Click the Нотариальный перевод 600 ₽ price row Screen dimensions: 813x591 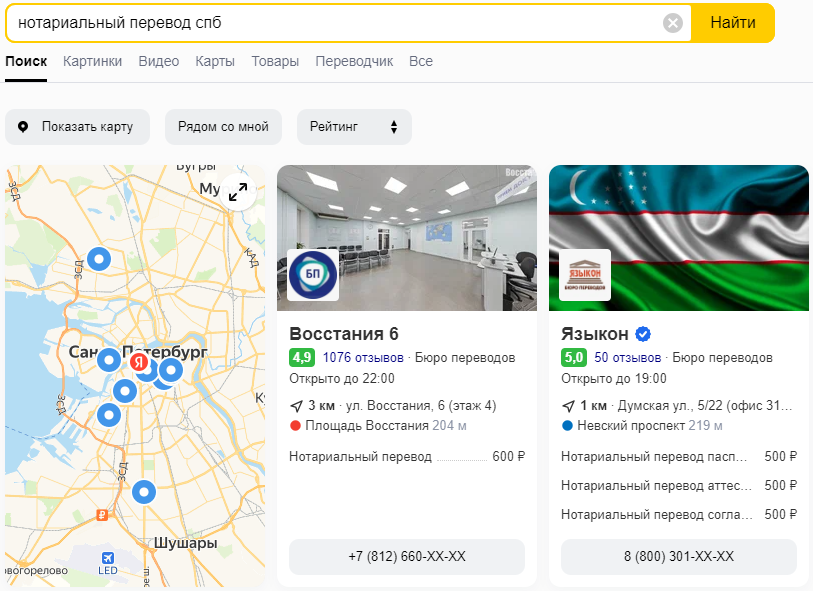point(407,456)
